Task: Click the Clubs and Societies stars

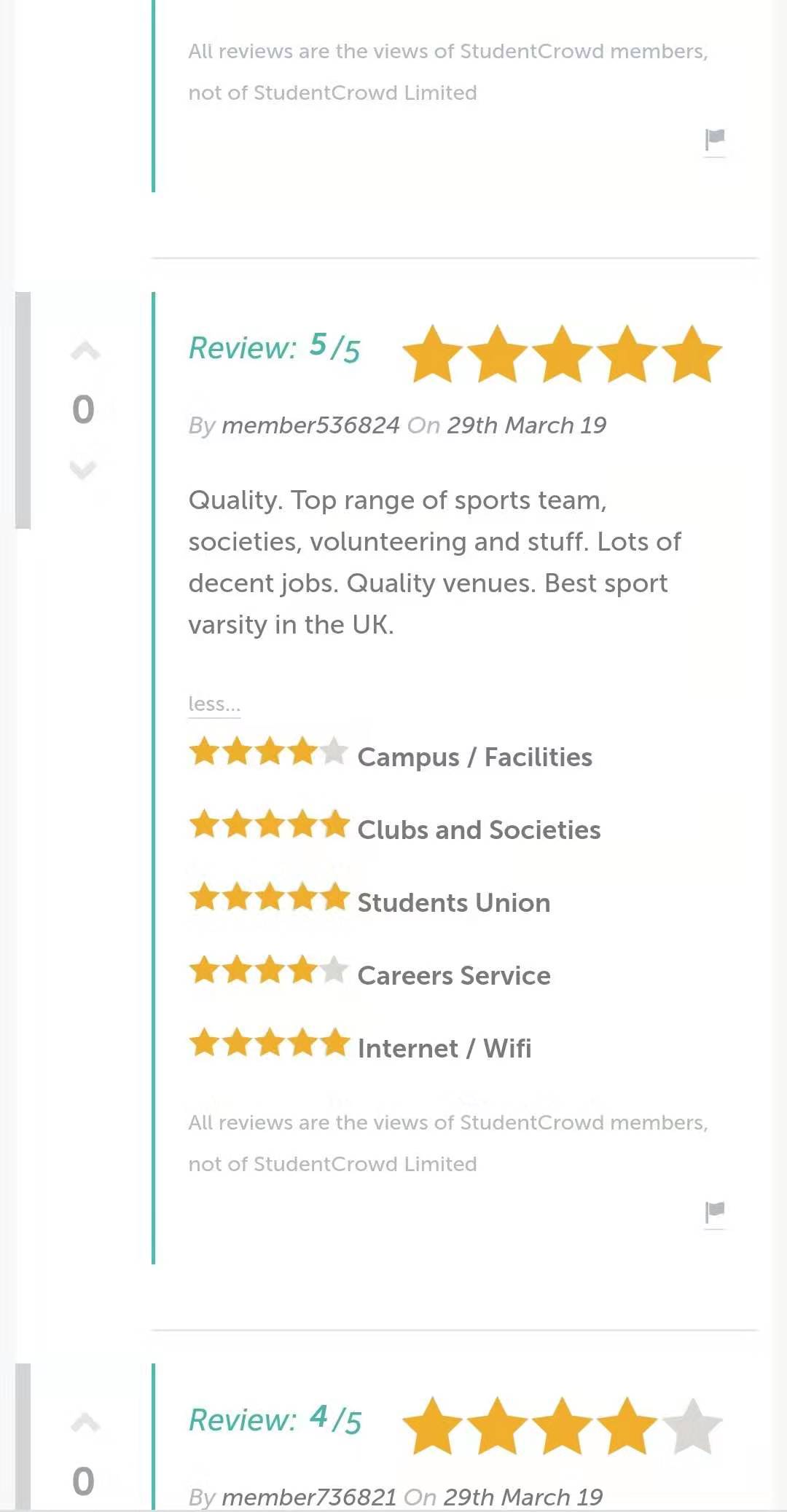Action: tap(268, 824)
